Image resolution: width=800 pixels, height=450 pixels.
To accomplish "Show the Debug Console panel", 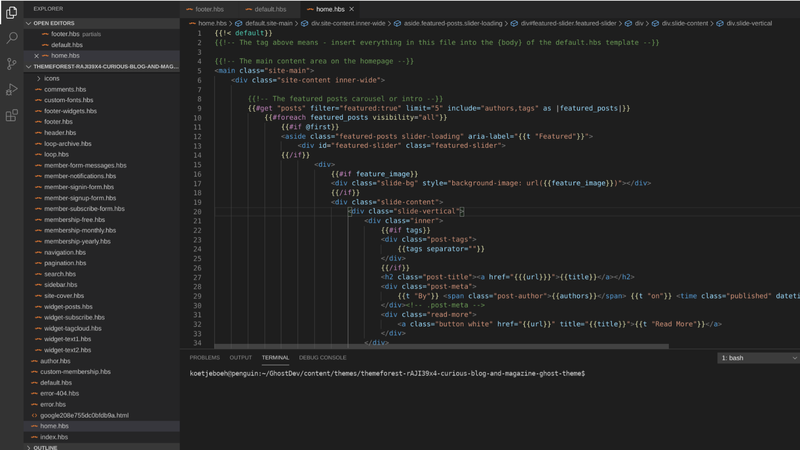I will point(322,357).
